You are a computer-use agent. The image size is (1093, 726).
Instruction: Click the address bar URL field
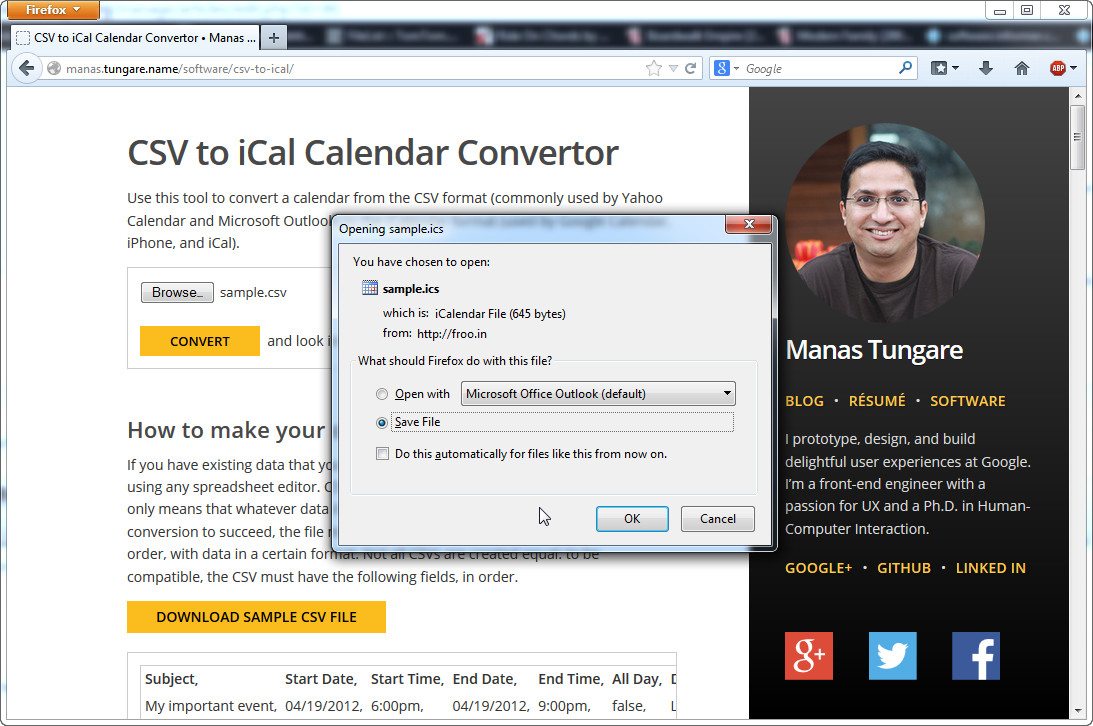click(x=349, y=68)
